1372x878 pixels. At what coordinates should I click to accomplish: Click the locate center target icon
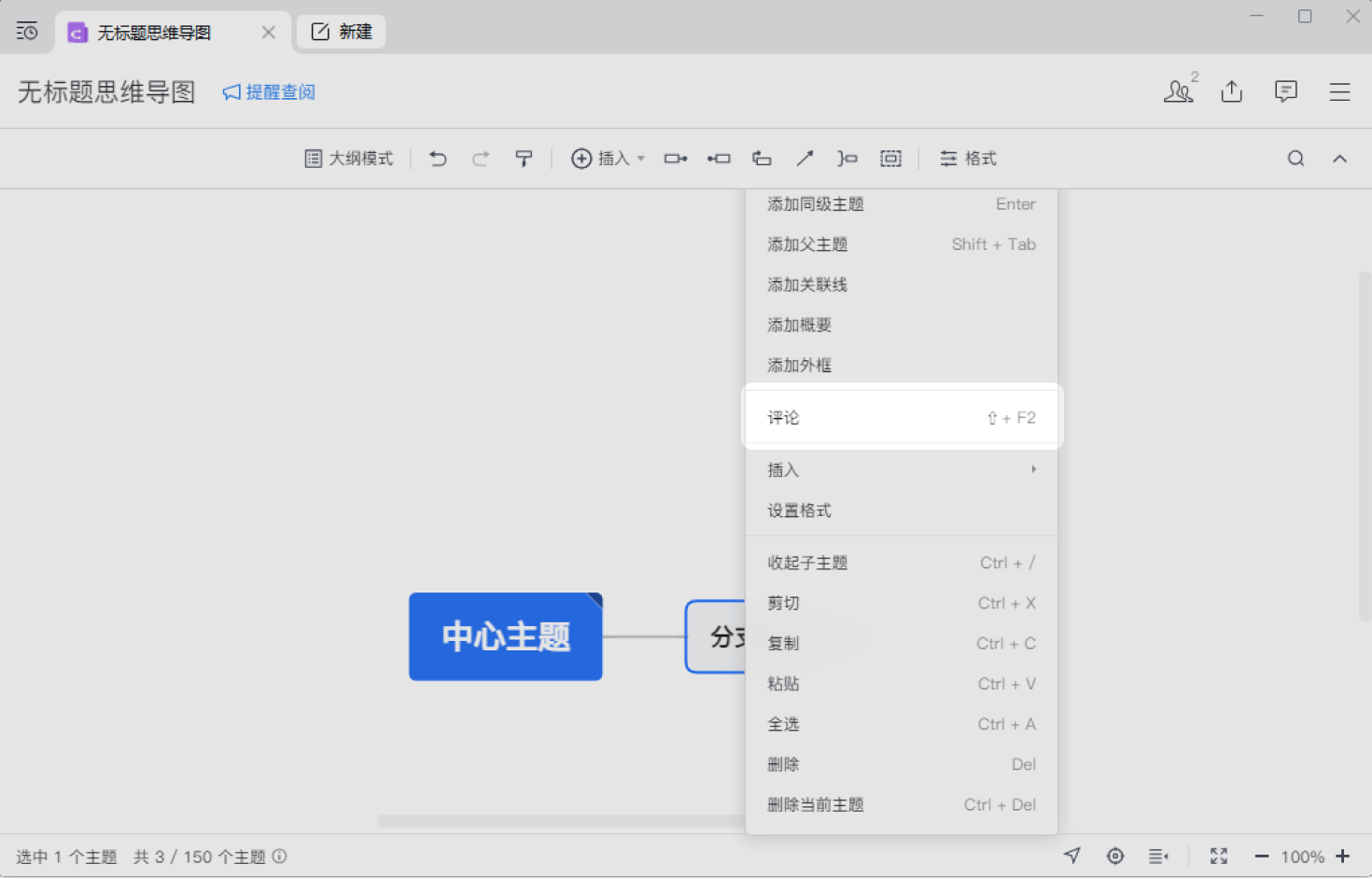1115,856
